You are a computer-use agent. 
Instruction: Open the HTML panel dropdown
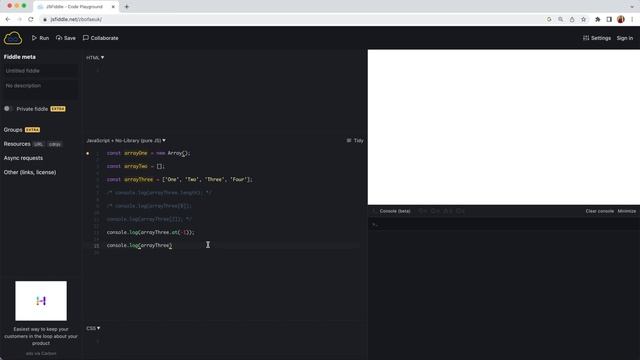click(95, 58)
